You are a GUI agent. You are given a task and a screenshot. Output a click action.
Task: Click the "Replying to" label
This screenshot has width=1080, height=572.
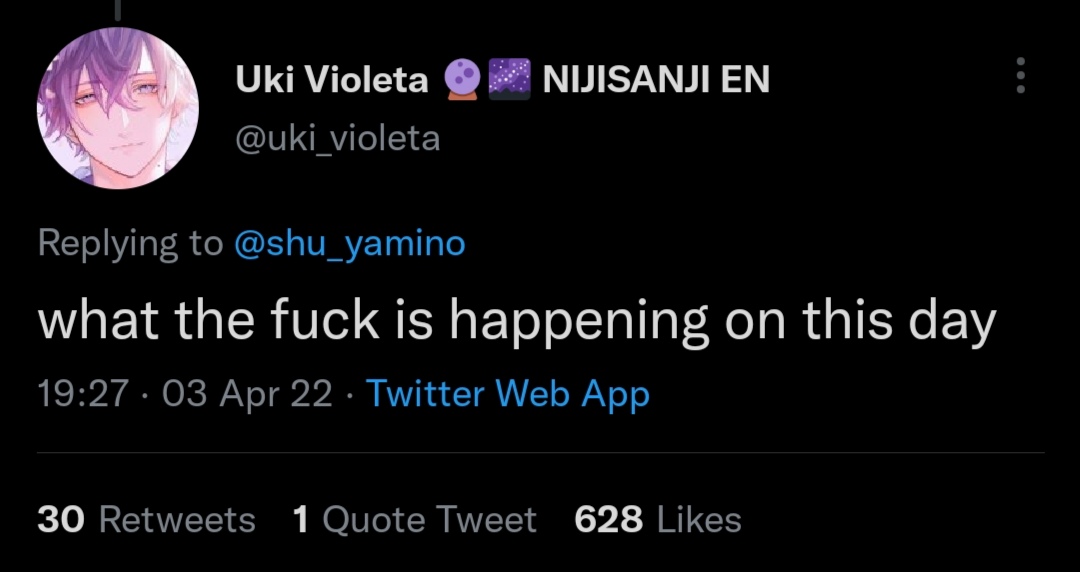(x=130, y=243)
